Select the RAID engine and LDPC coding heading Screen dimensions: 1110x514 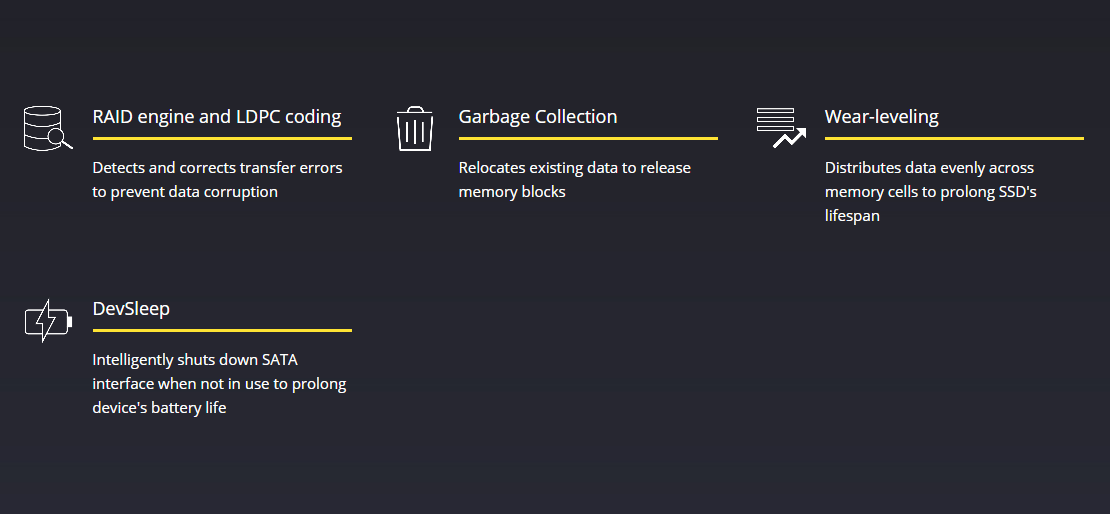click(217, 116)
